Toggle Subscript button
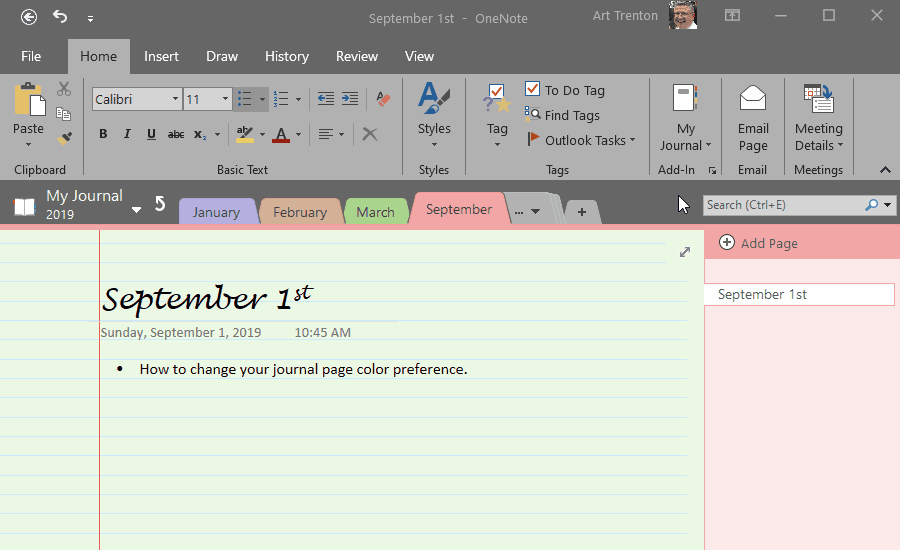The width and height of the screenshot is (900, 550). [x=199, y=134]
